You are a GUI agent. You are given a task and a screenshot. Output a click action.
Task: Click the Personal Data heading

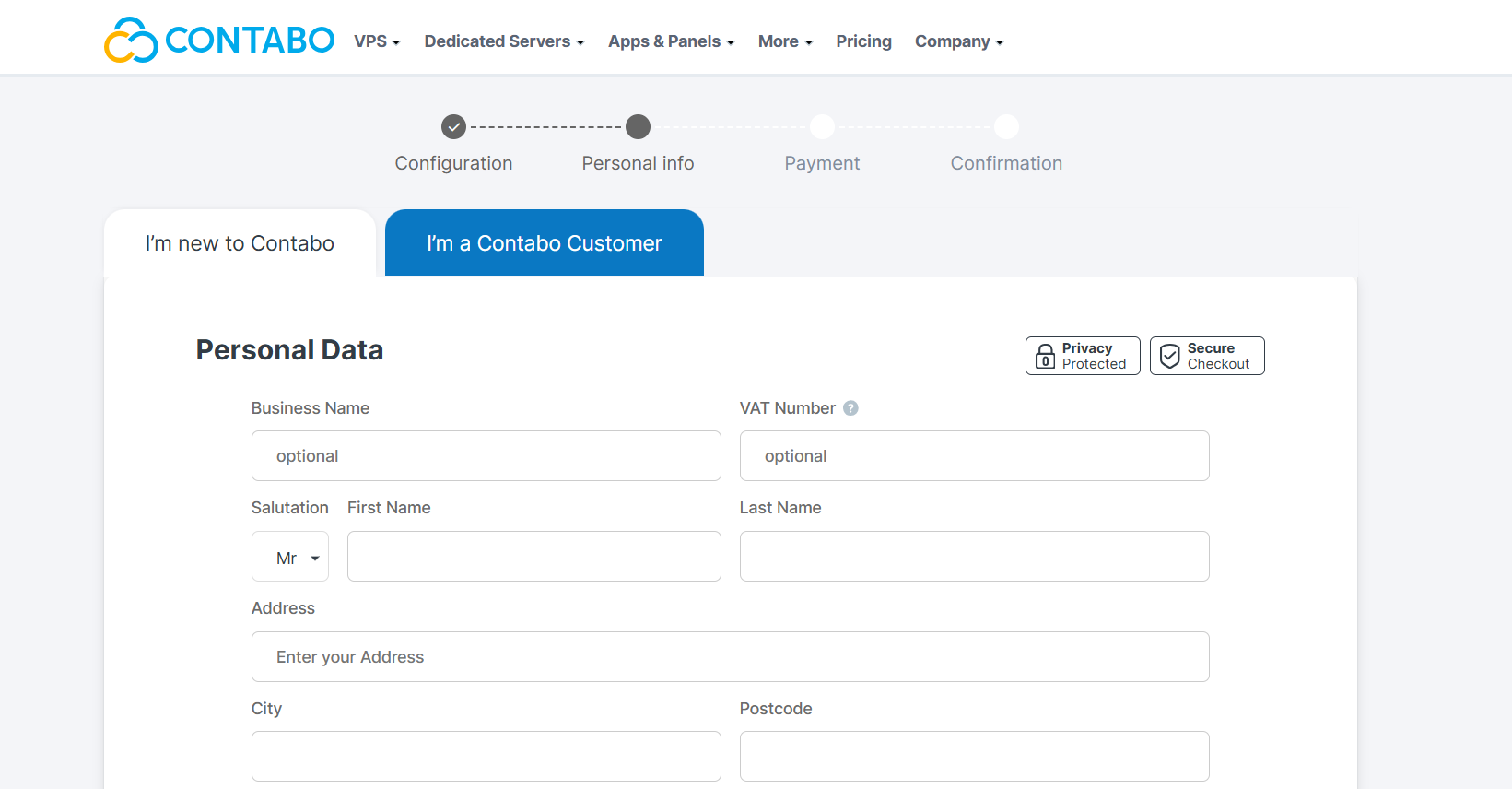tap(289, 350)
